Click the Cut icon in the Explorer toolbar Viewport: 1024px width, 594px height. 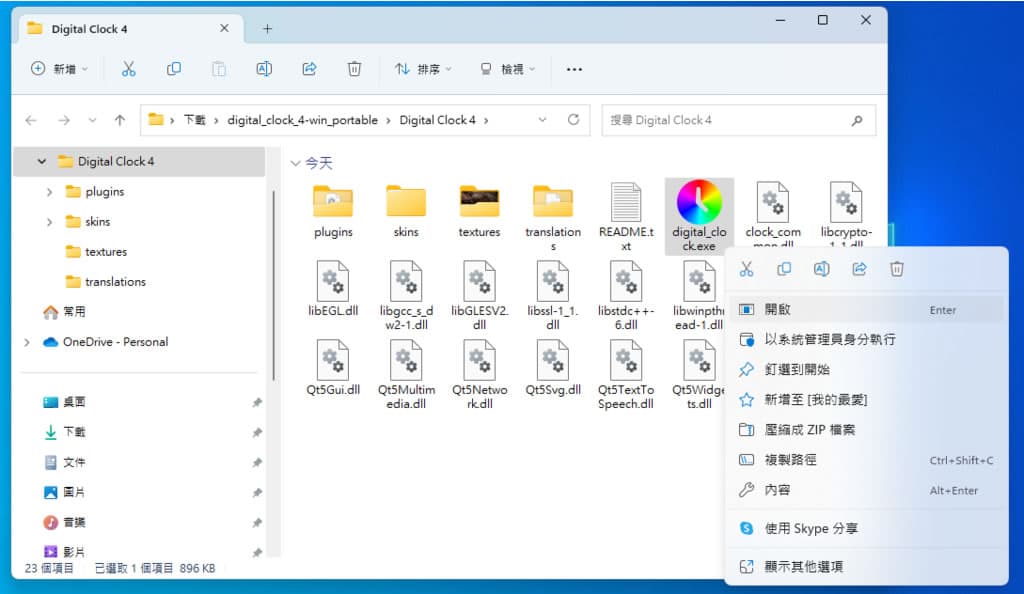pos(129,69)
